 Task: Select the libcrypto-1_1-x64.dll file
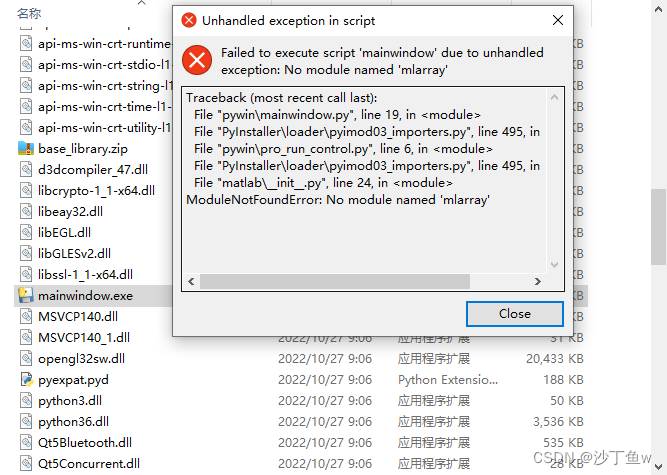pyautogui.click(x=96, y=190)
